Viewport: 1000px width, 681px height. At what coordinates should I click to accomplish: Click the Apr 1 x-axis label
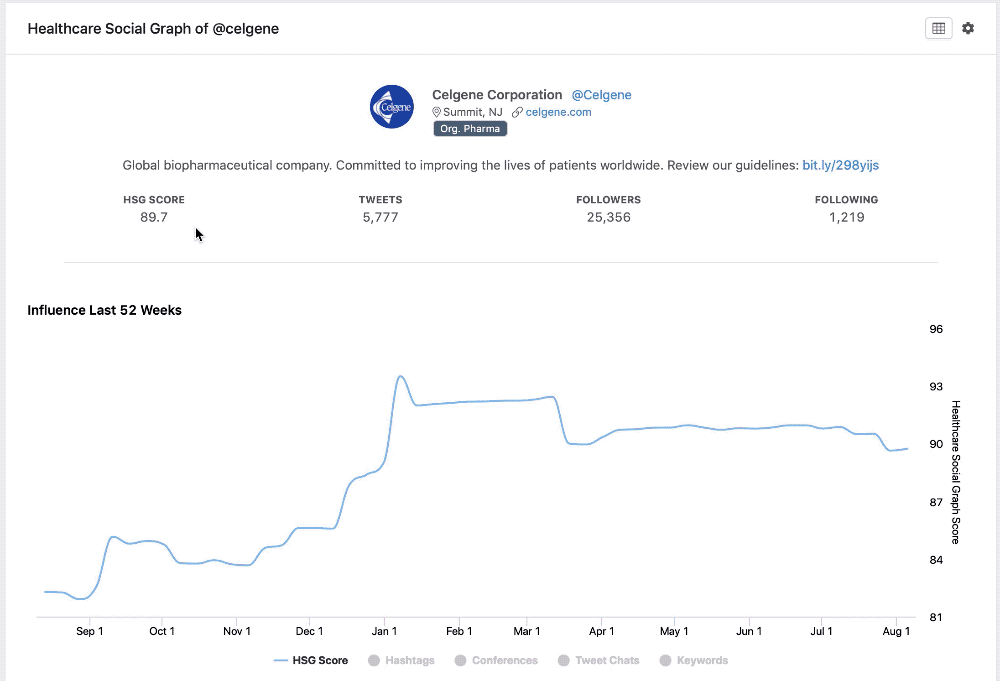point(601,631)
